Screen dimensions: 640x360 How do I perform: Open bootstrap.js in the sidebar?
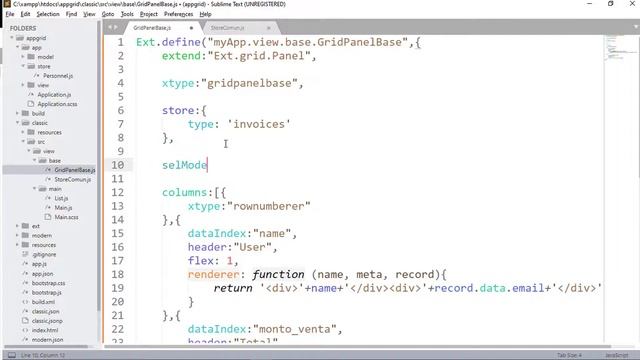[47, 292]
